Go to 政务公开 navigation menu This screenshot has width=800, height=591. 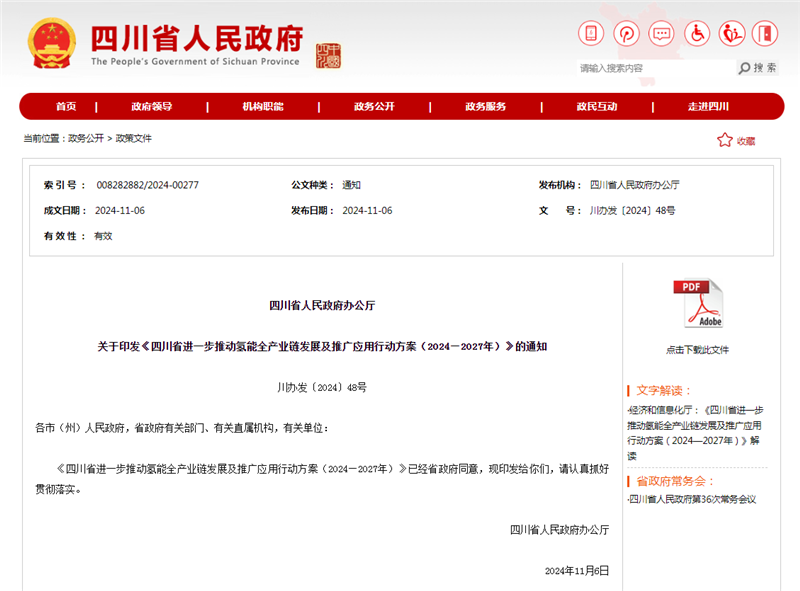click(x=374, y=107)
